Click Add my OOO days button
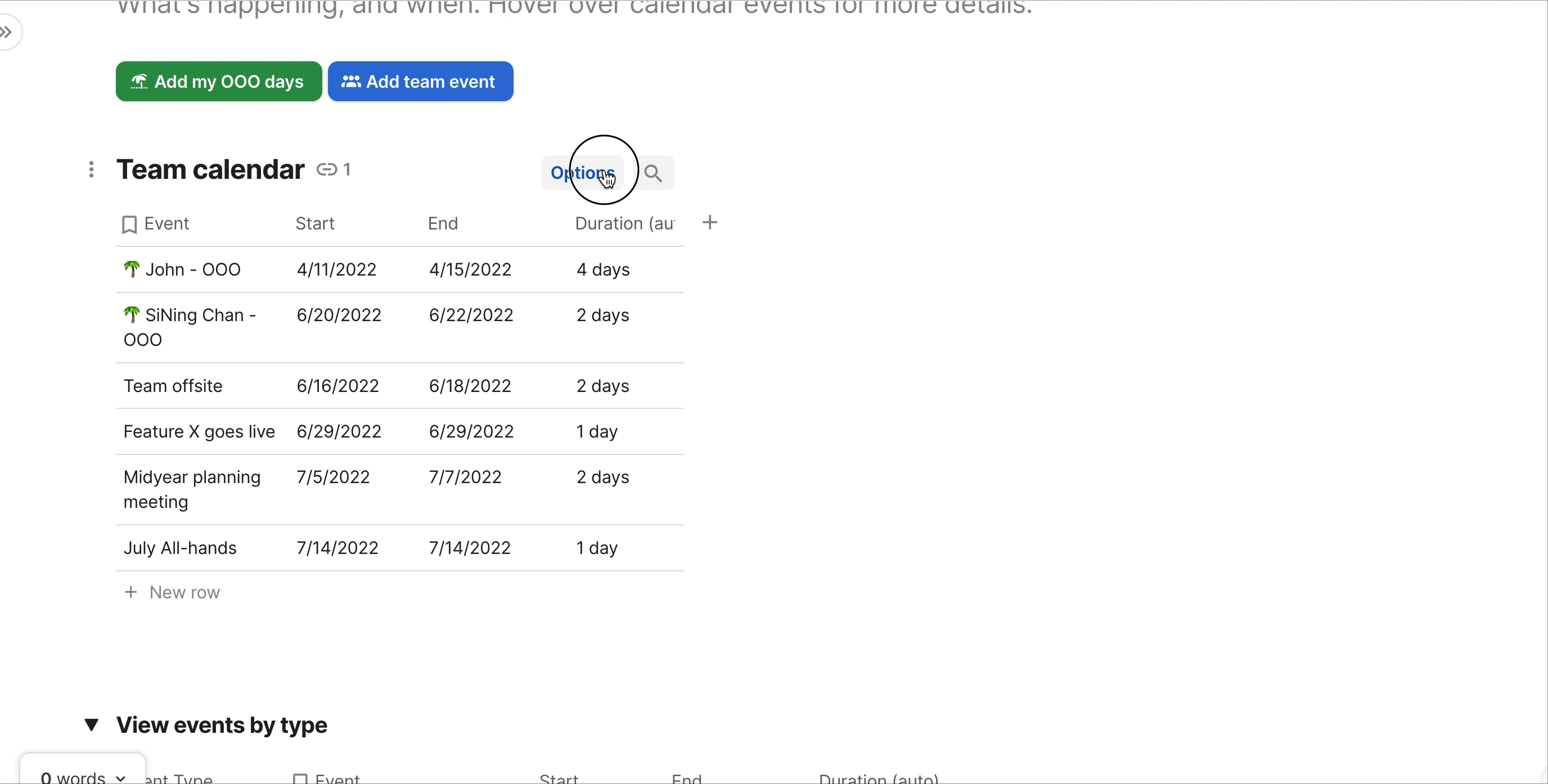The height and width of the screenshot is (784, 1548). point(219,81)
